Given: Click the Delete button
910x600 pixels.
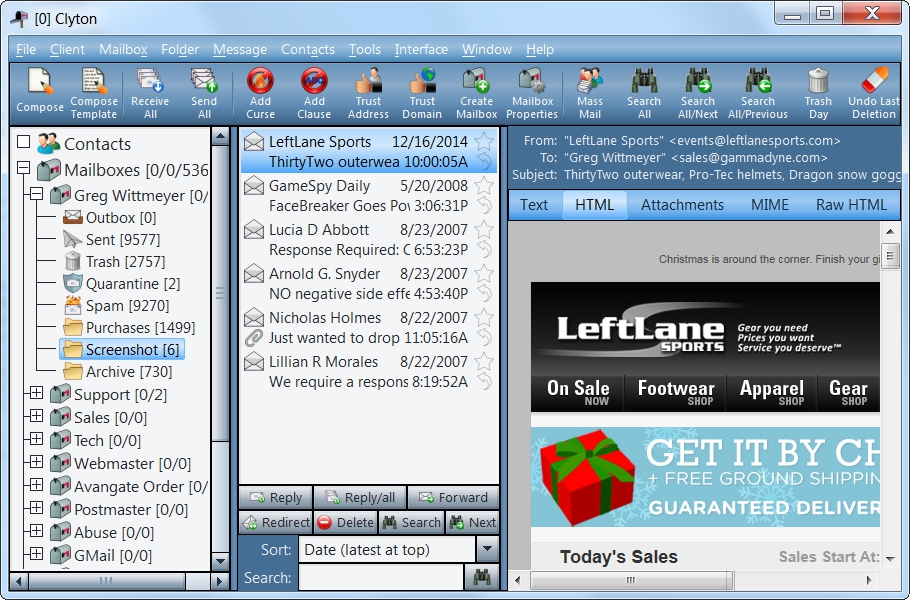Looking at the screenshot, I should pos(345,522).
